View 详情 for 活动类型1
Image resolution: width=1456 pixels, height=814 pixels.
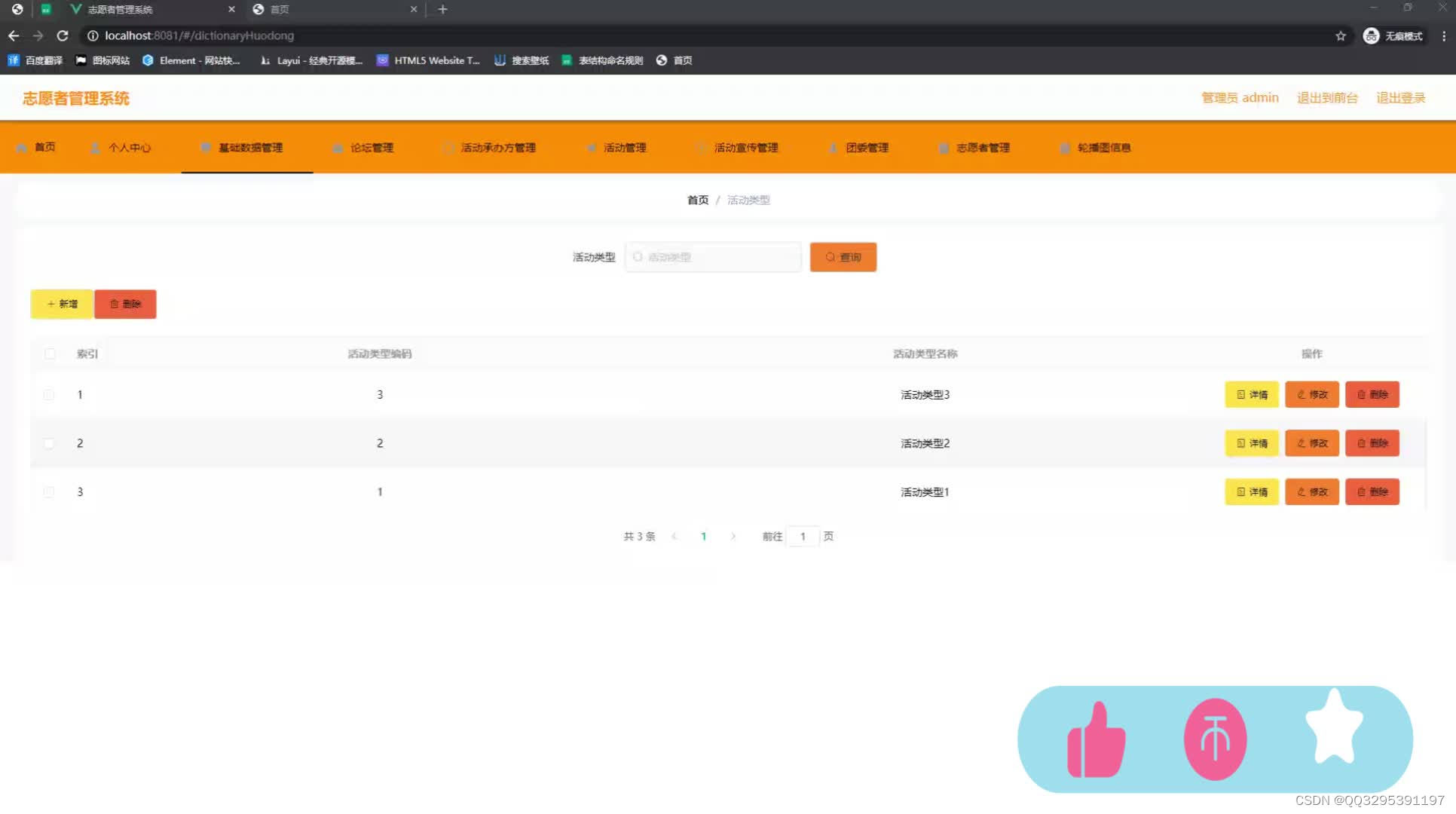pos(1252,491)
